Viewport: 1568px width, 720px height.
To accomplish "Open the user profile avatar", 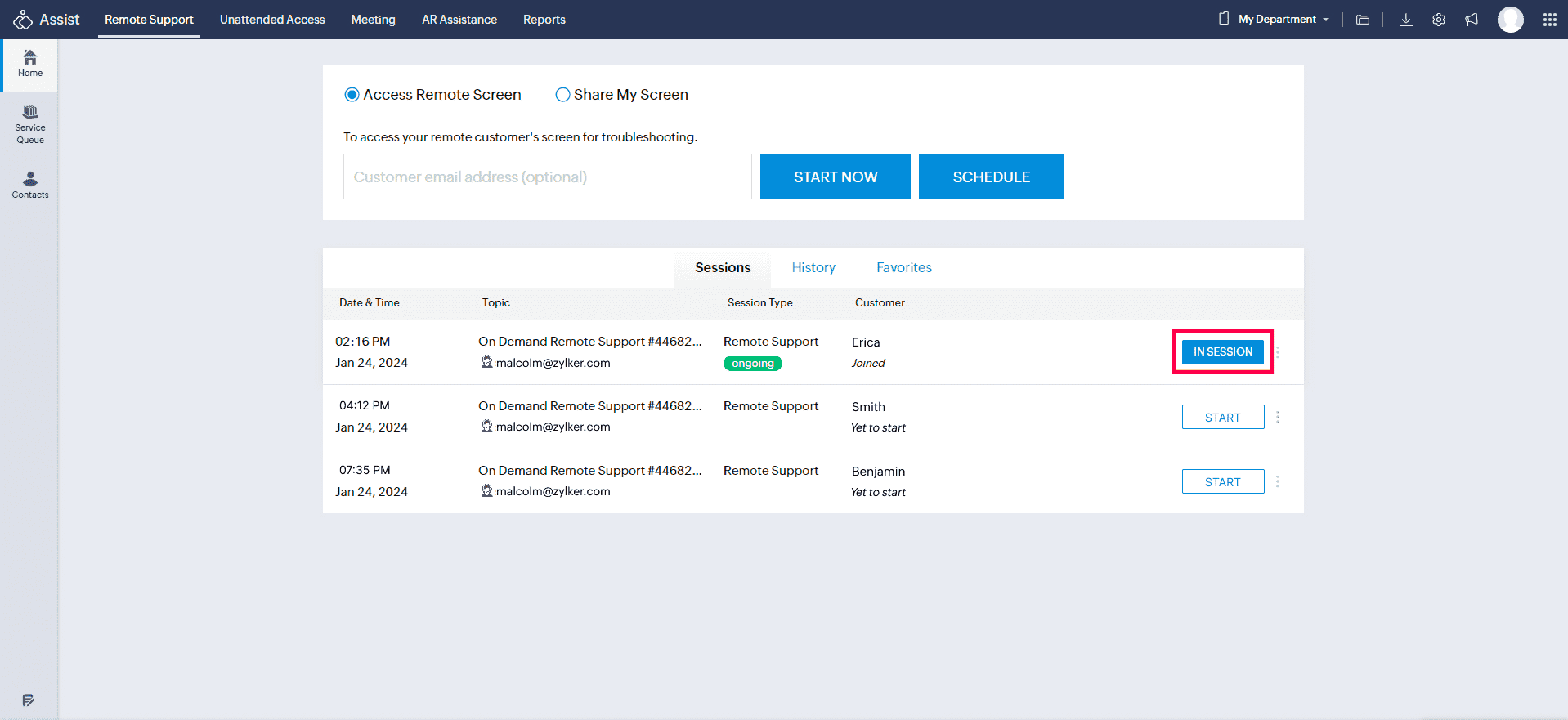I will (x=1511, y=20).
